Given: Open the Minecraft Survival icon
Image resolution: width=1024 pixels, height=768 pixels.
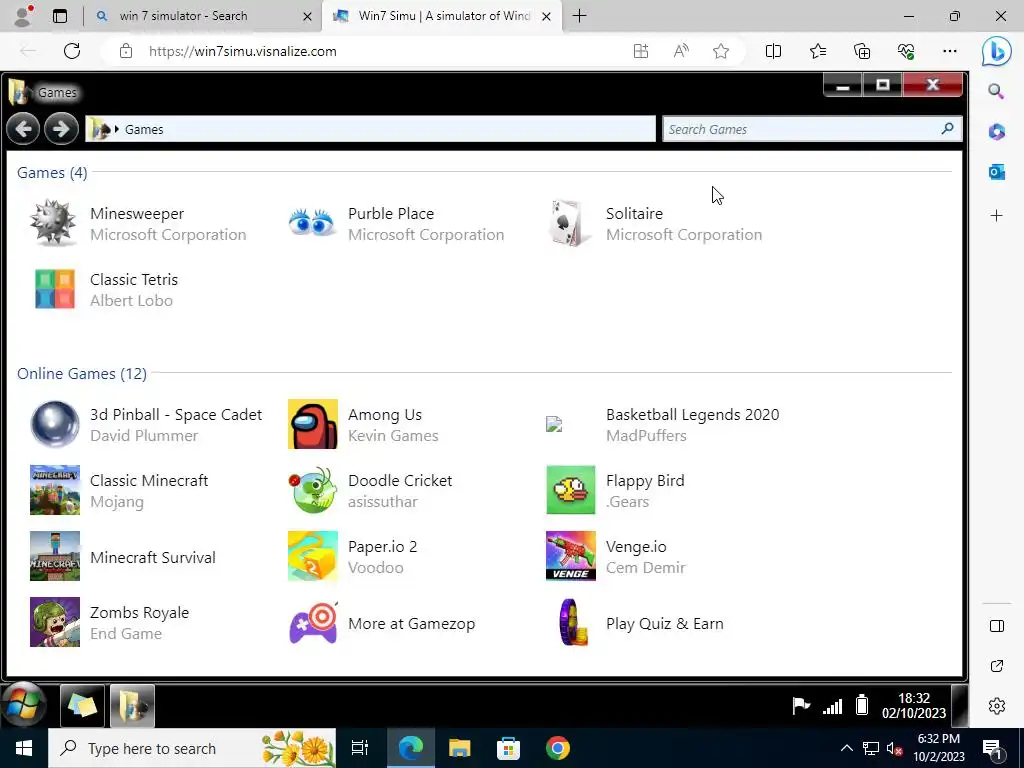Looking at the screenshot, I should [x=55, y=556].
